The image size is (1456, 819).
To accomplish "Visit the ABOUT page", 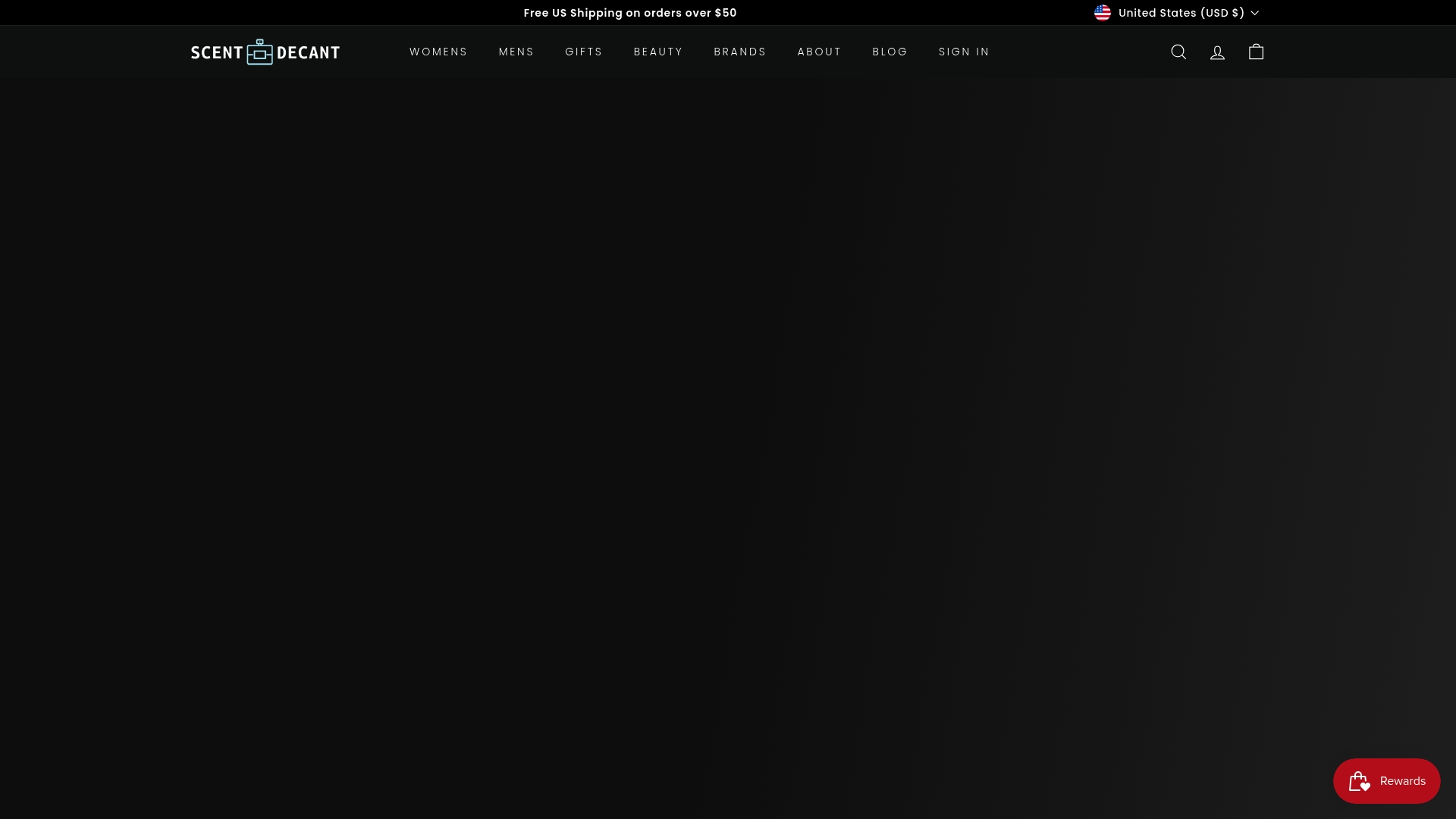I will click(819, 52).
